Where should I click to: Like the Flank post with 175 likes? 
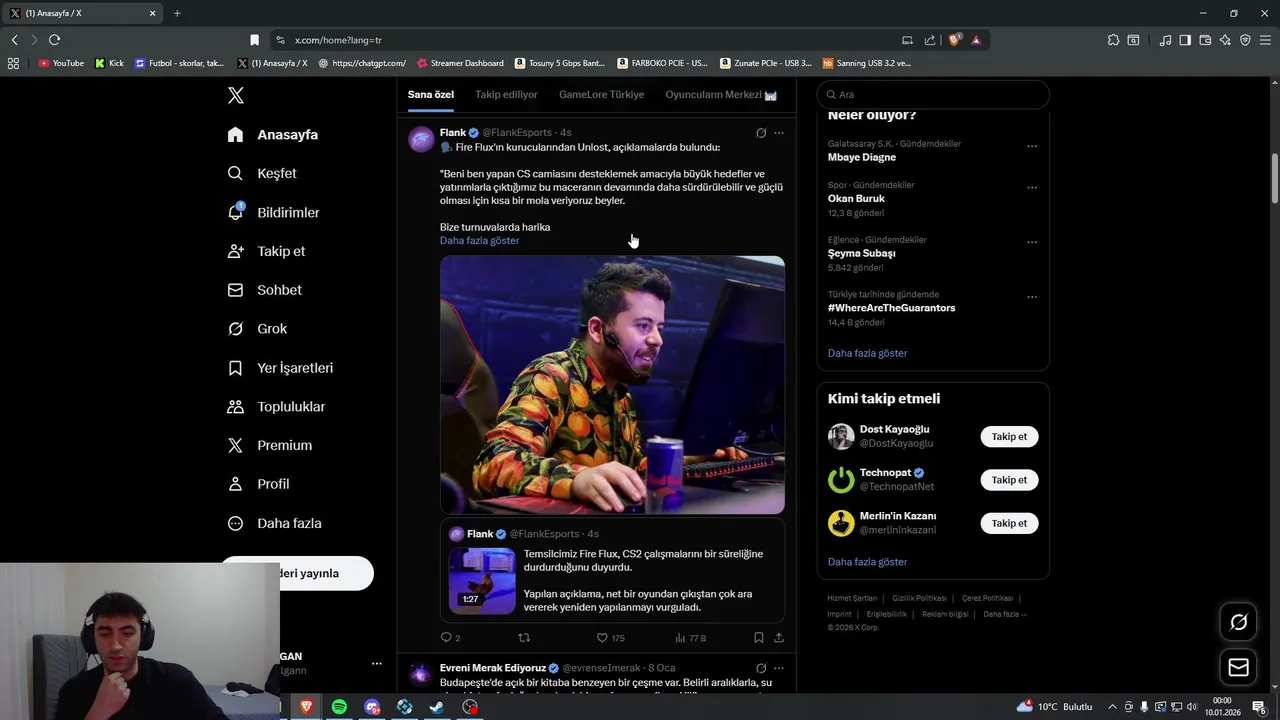(610, 638)
